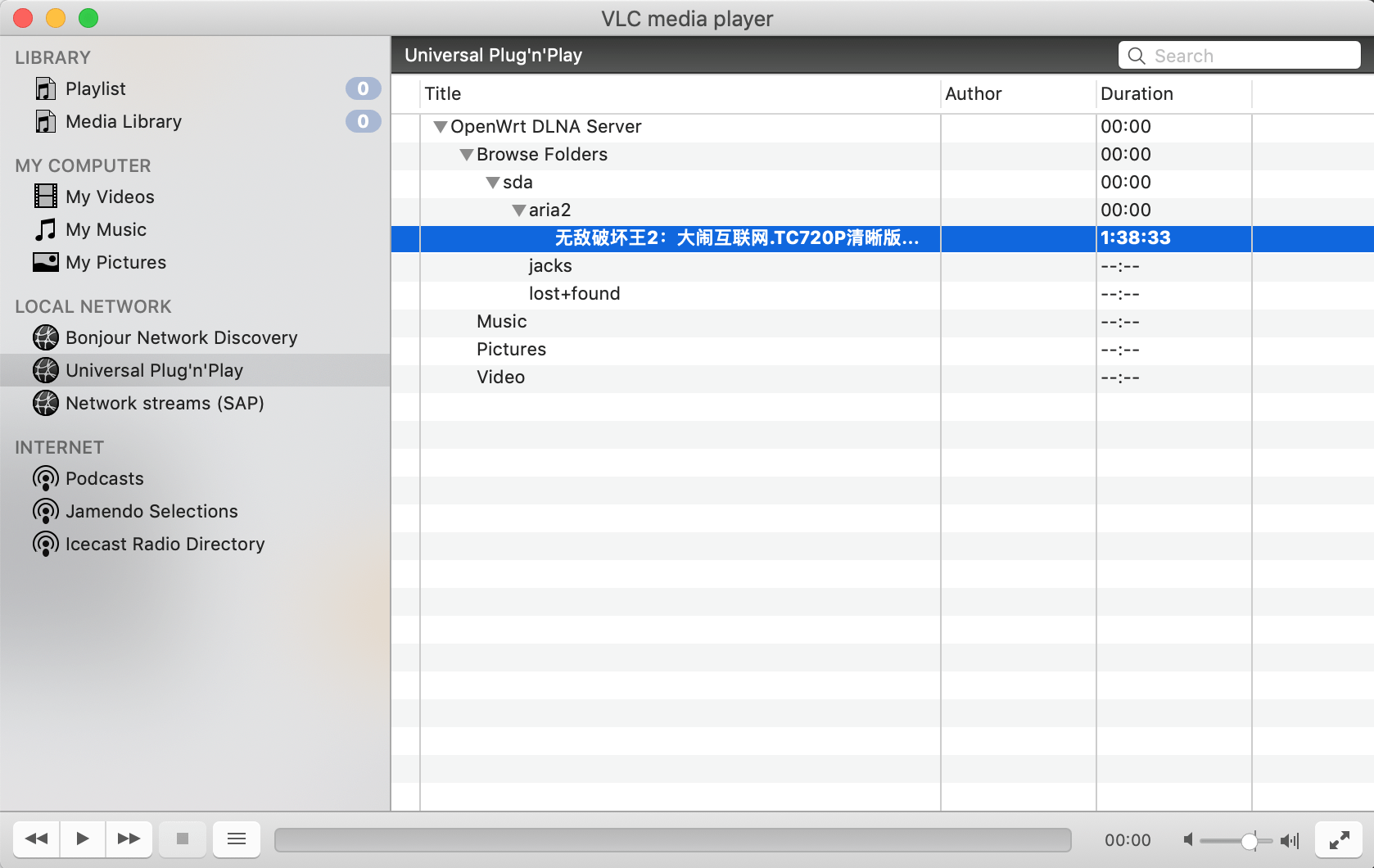
Task: Click the Media Library count badge 0
Action: point(363,121)
